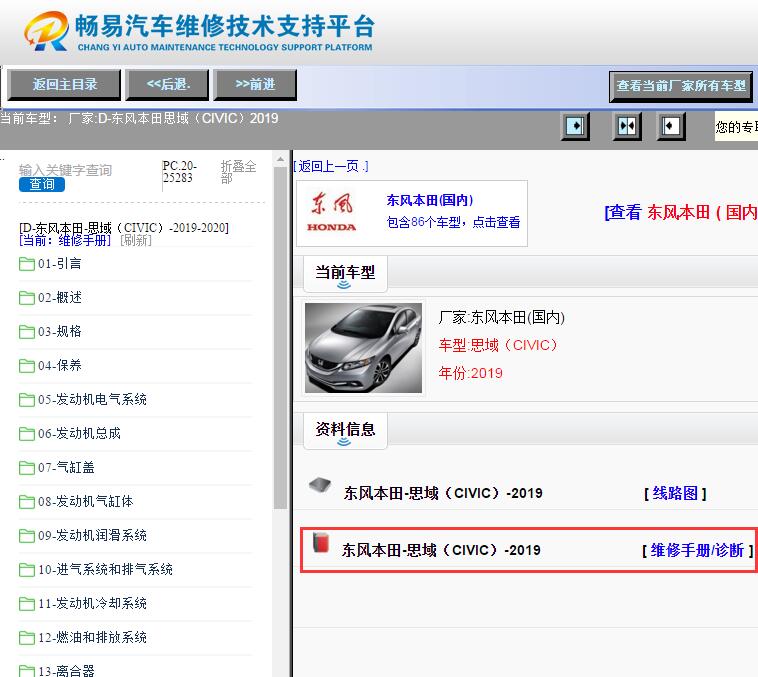The width and height of the screenshot is (758, 677).
Task: Expand the 12-燃油和排放系统 tree item
Action: [x=92, y=637]
